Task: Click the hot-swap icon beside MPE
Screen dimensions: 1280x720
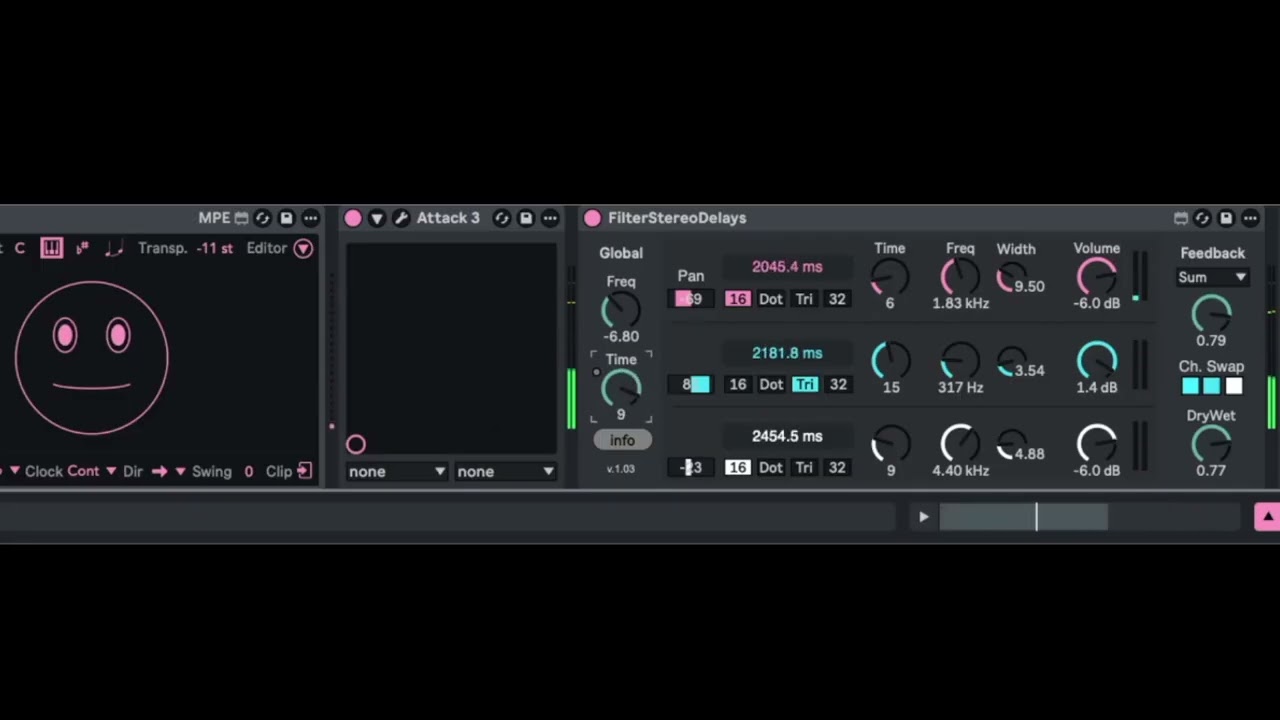Action: (x=263, y=218)
